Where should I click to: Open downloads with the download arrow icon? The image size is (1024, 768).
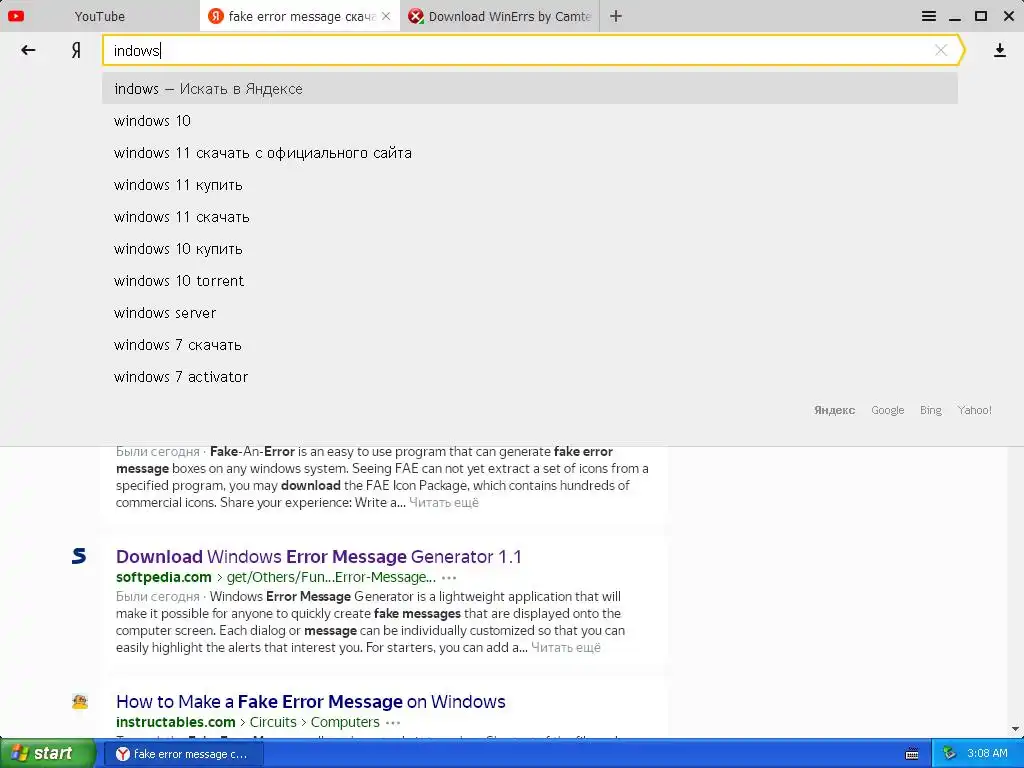(999, 50)
